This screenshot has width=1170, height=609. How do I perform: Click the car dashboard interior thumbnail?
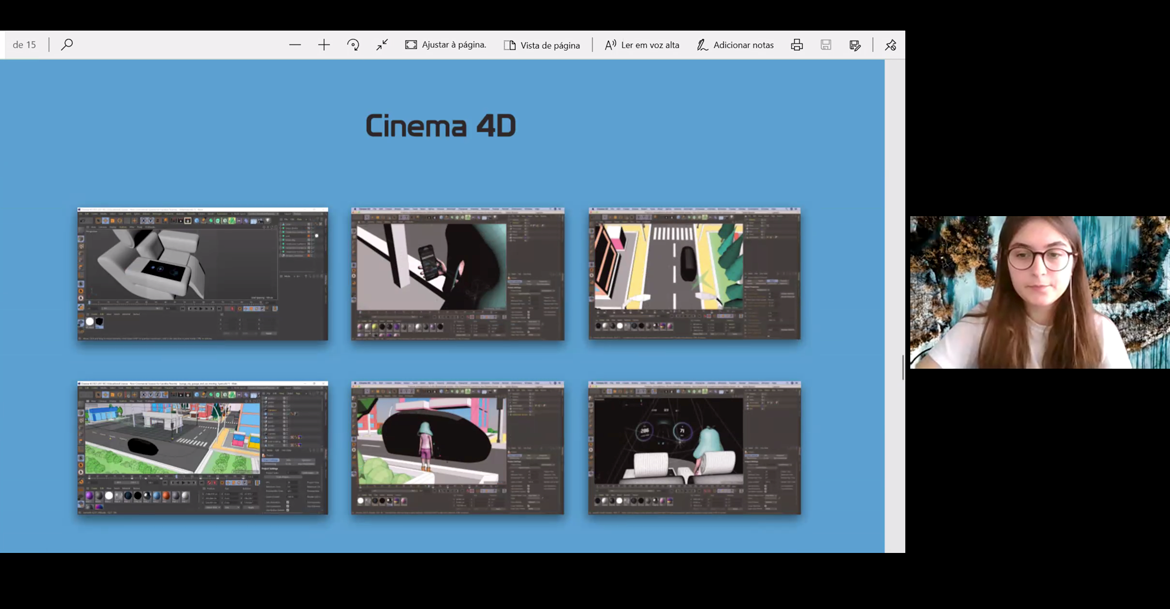point(694,448)
